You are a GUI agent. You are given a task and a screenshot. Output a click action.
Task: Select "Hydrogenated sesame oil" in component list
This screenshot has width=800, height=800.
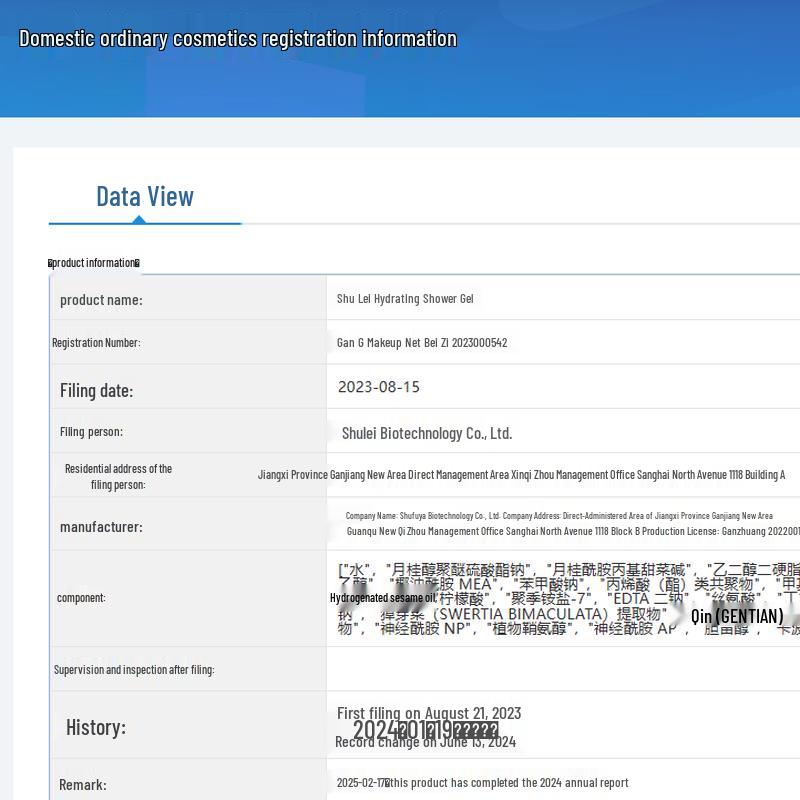383,598
